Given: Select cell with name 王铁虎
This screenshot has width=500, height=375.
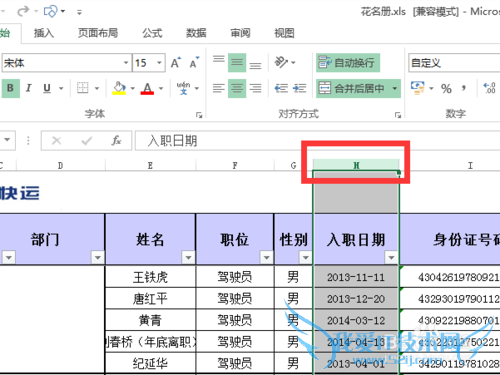Looking at the screenshot, I should pos(150,277).
